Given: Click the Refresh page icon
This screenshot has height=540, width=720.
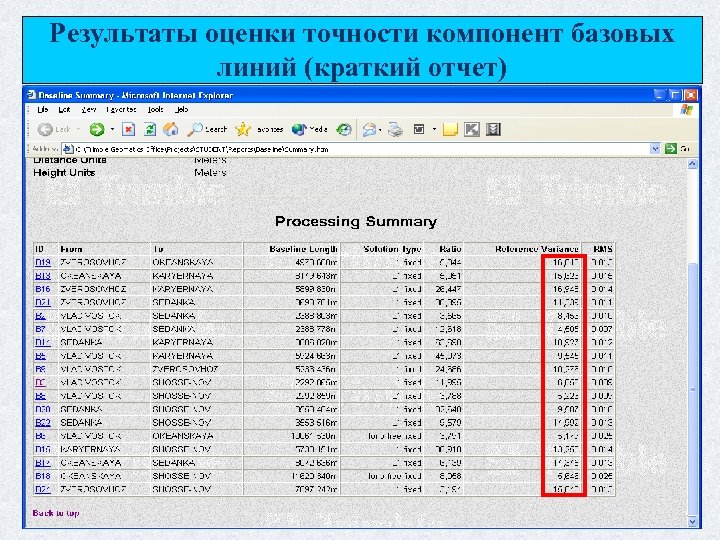Looking at the screenshot, I should click(150, 129).
